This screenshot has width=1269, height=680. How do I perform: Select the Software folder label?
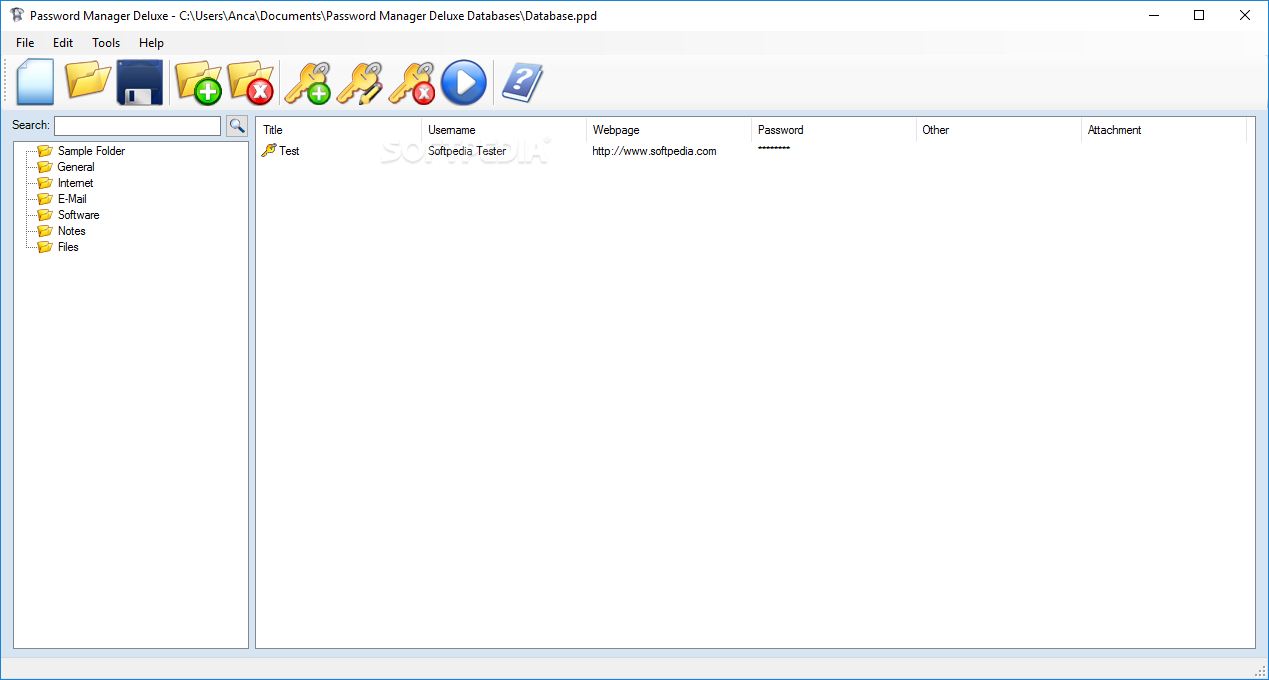pos(78,215)
